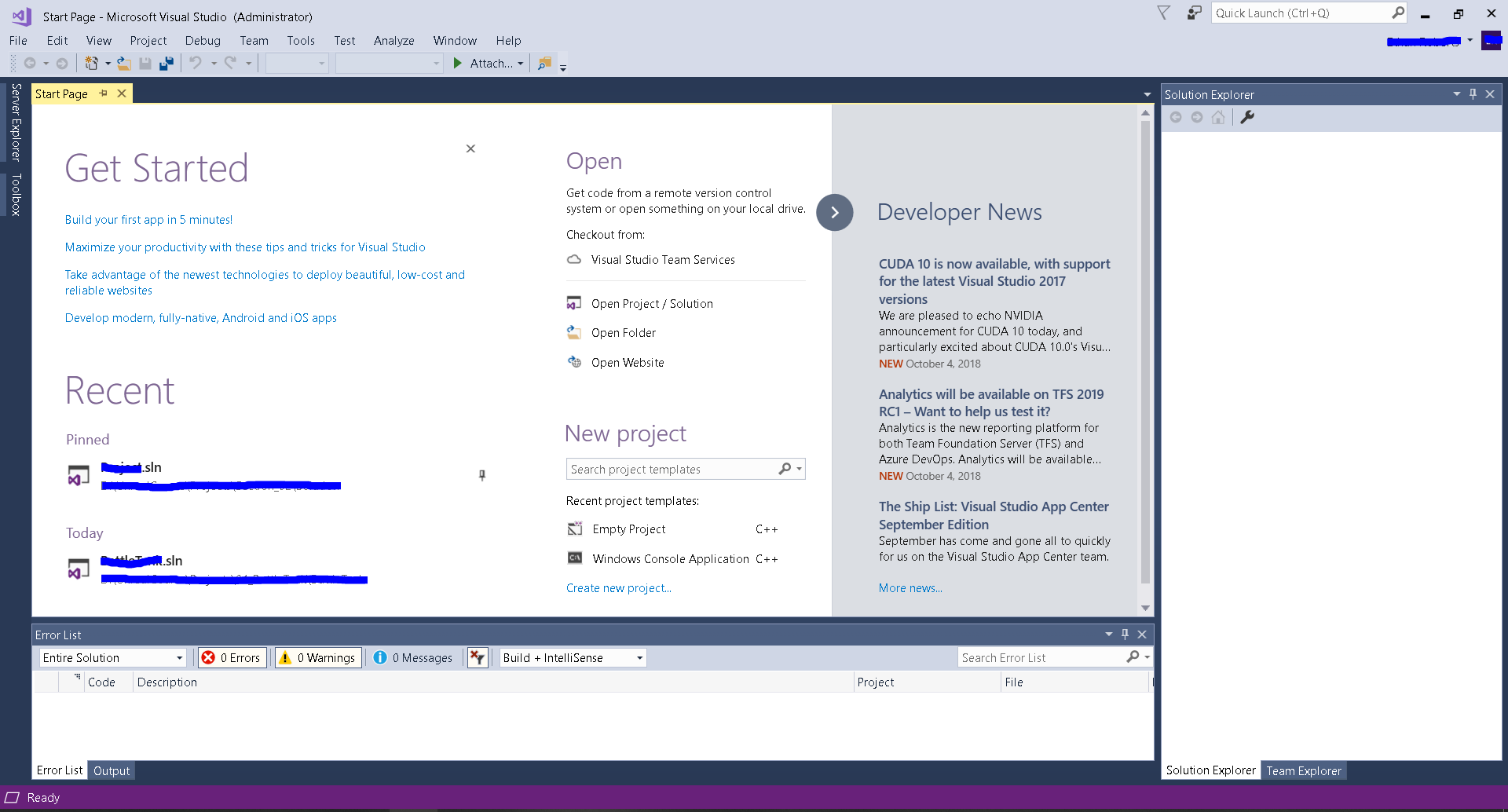1508x812 pixels.
Task: Open the Toolbox side tab
Action: tap(16, 194)
